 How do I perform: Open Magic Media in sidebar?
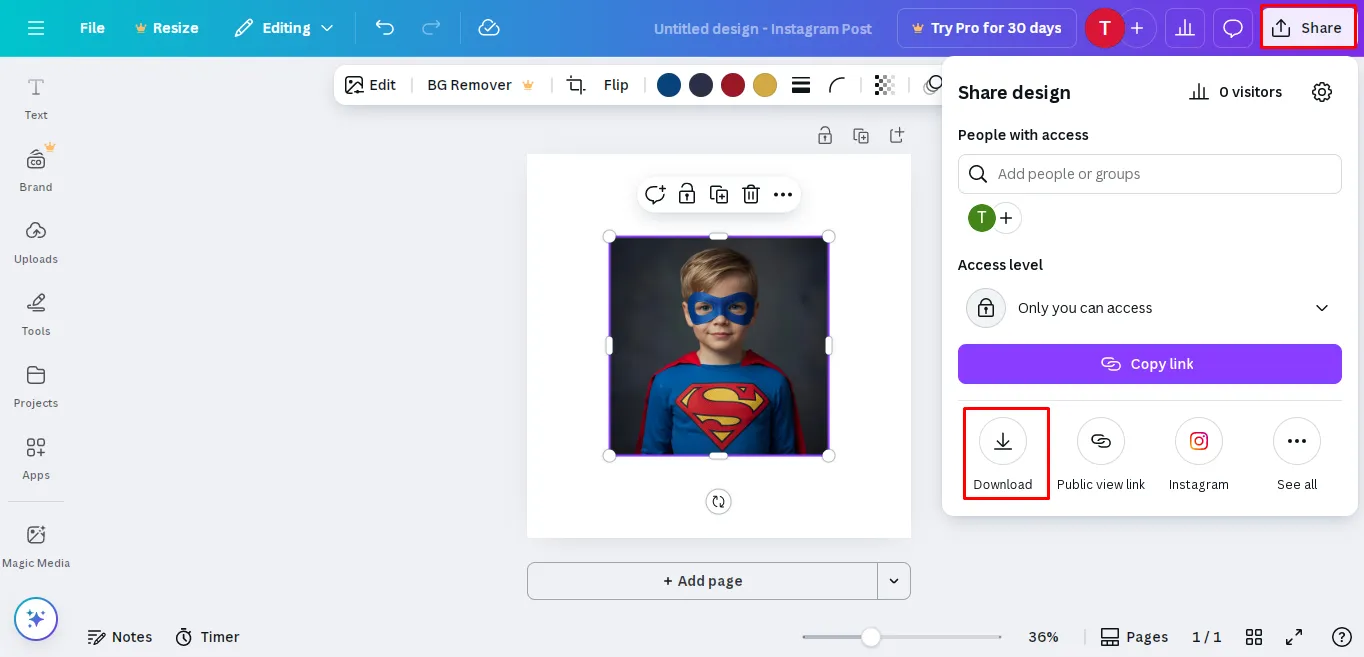click(x=36, y=546)
